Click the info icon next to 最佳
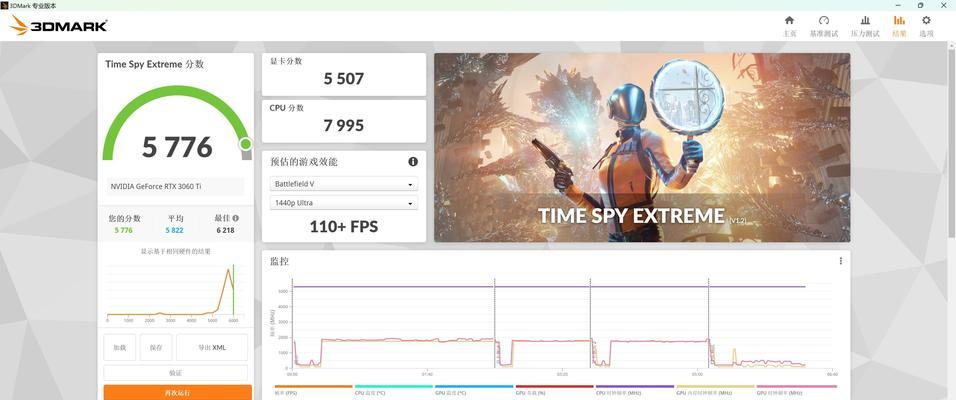The image size is (956, 400). (235, 218)
